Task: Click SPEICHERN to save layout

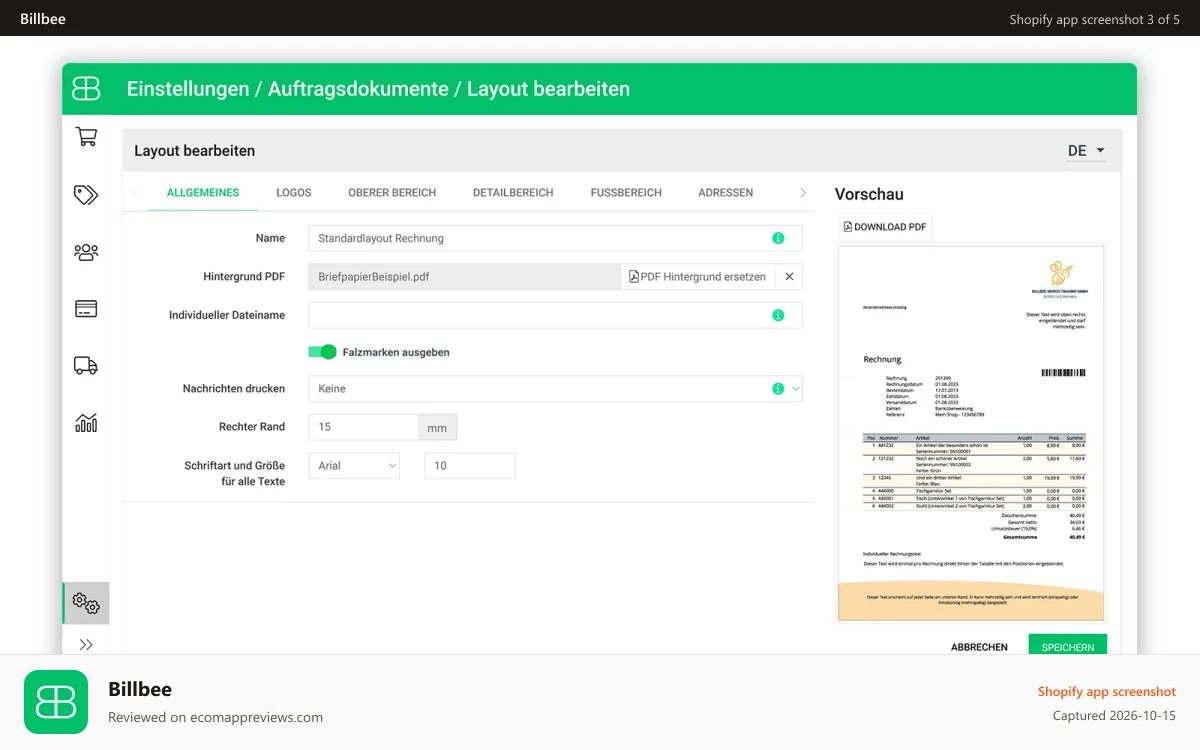Action: (1068, 647)
